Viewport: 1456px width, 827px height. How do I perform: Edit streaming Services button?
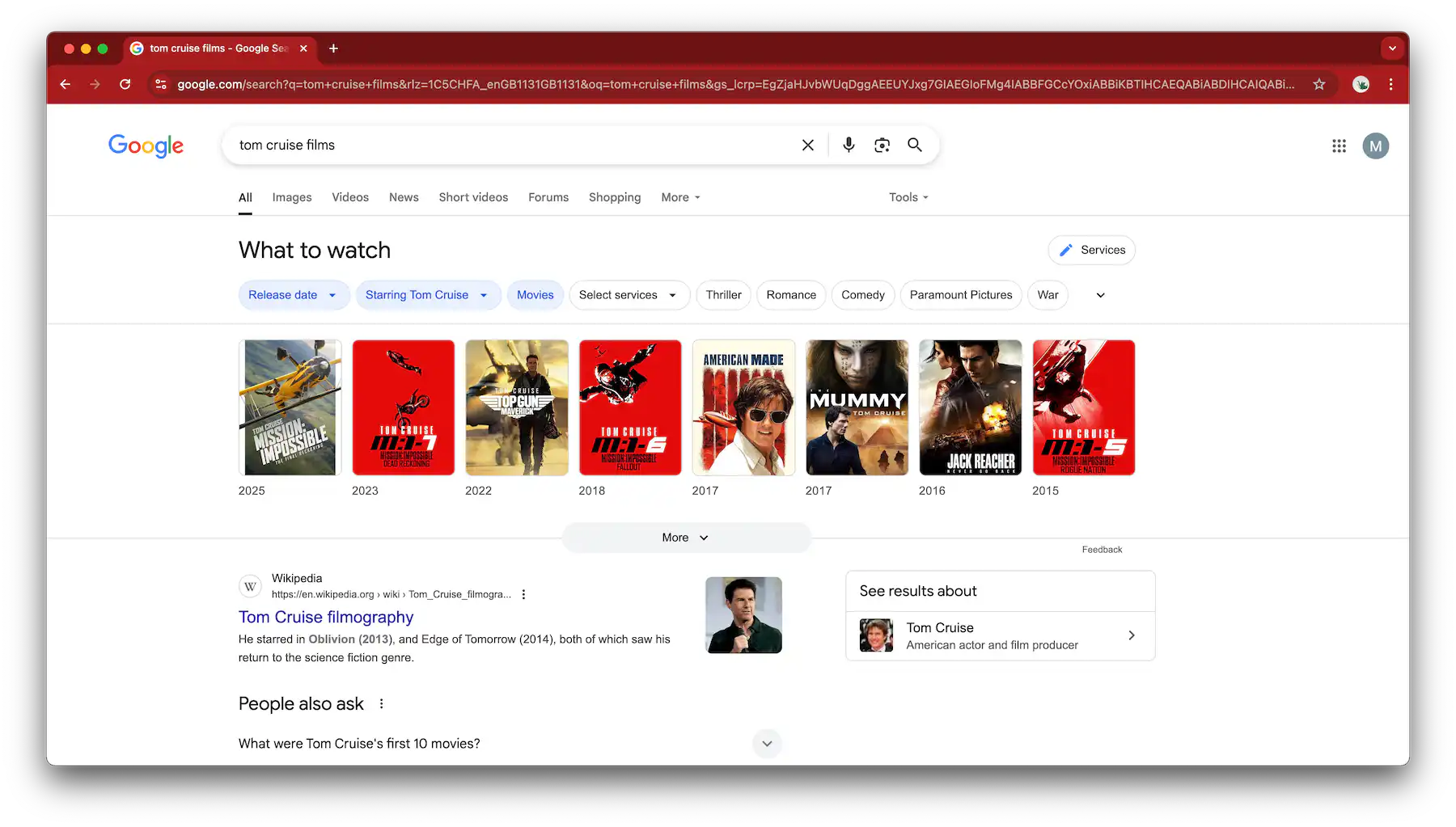(1092, 250)
